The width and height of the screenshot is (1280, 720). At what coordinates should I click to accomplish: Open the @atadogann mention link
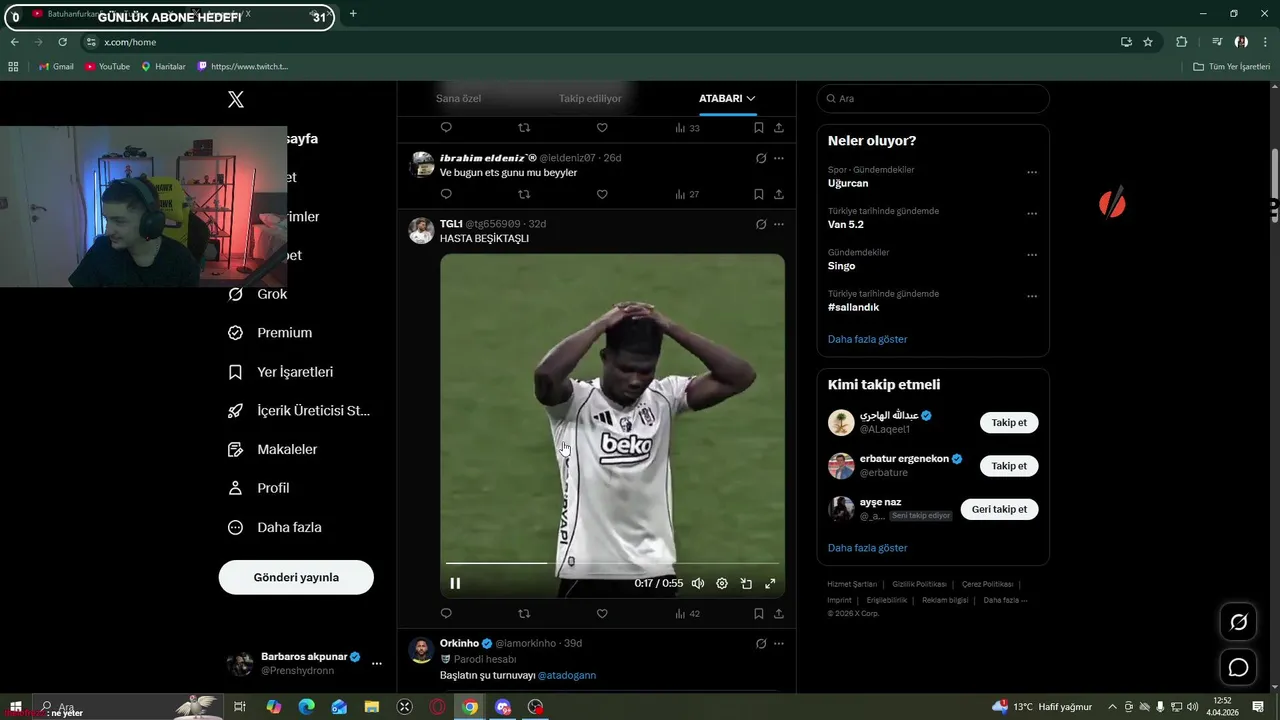pyautogui.click(x=567, y=675)
